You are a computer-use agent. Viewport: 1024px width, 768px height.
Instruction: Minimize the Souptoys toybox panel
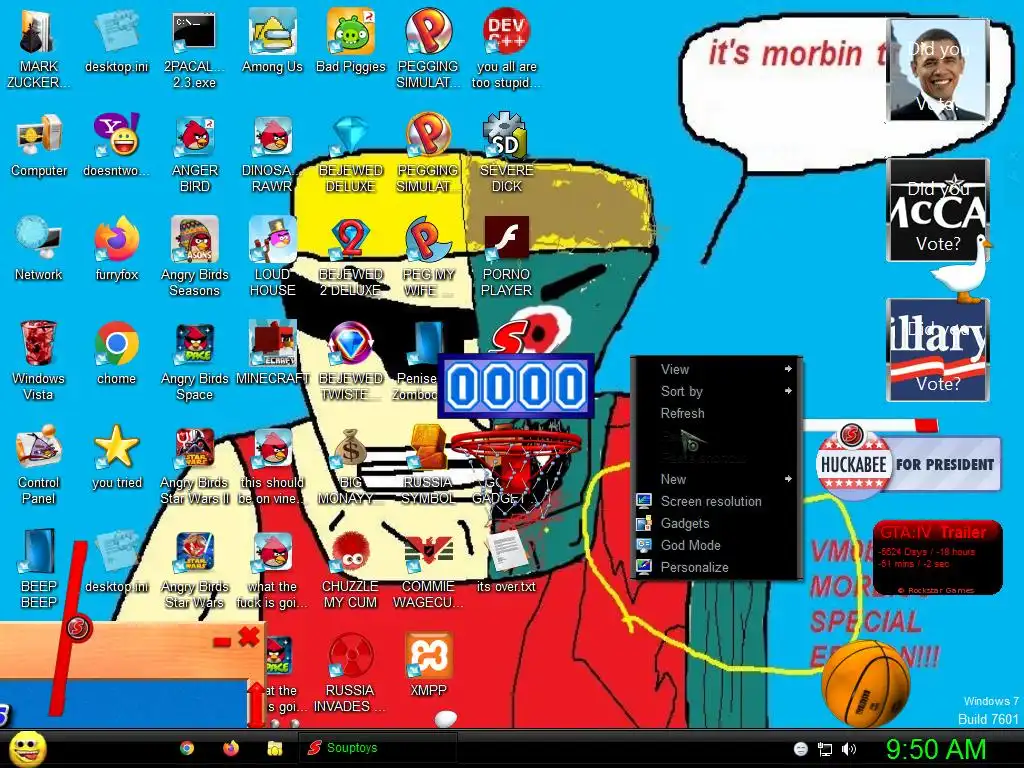click(222, 642)
